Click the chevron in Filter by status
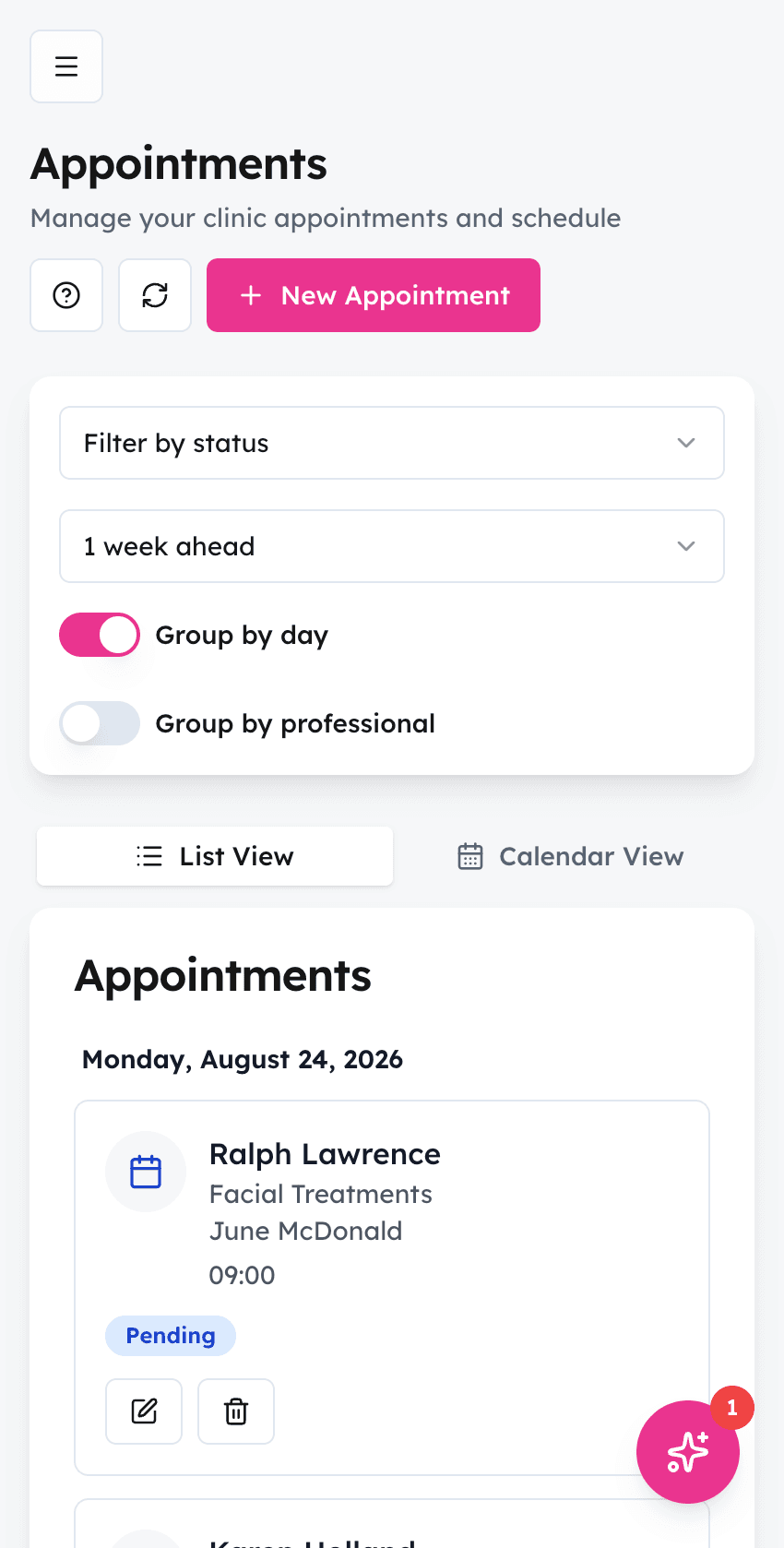This screenshot has height=1548, width=784. point(686,443)
